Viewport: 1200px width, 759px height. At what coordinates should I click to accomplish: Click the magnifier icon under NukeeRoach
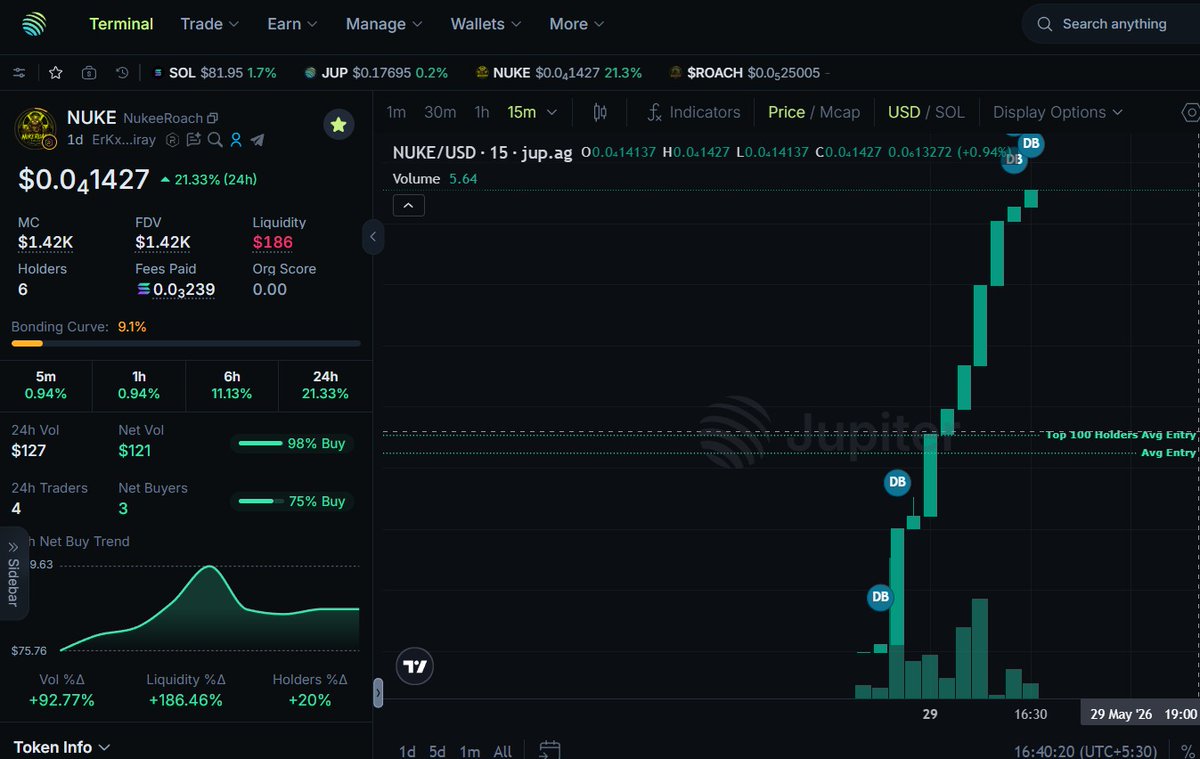click(x=214, y=140)
